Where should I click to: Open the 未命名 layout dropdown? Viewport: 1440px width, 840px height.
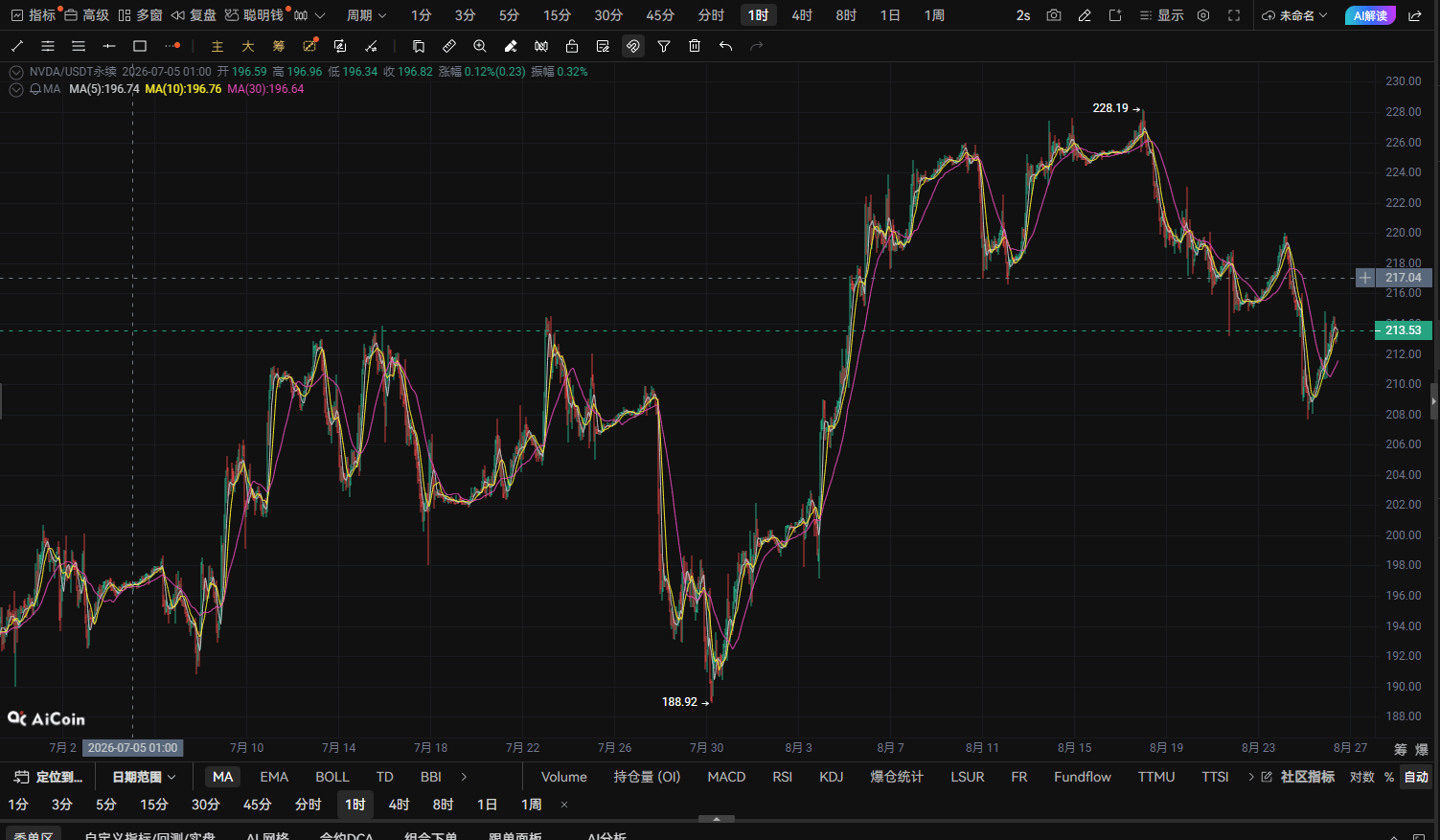click(1295, 15)
